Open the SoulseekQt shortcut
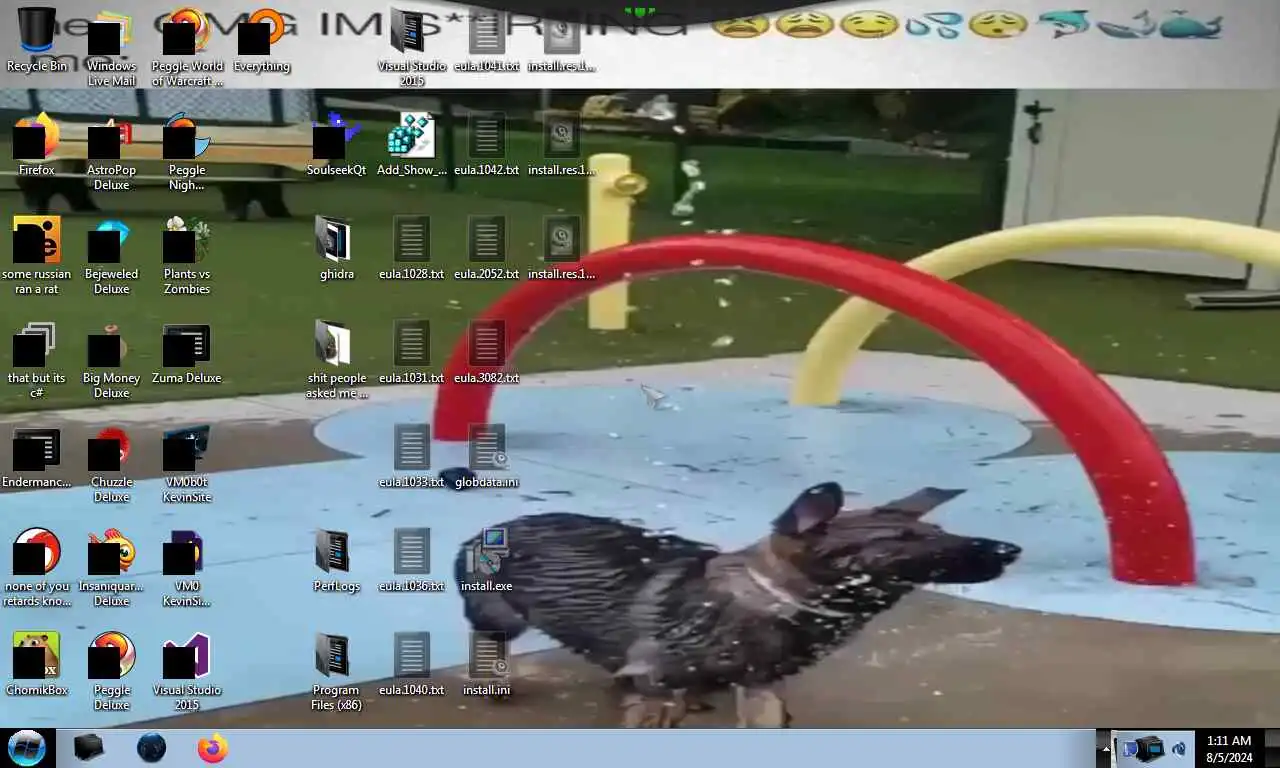 (x=336, y=144)
